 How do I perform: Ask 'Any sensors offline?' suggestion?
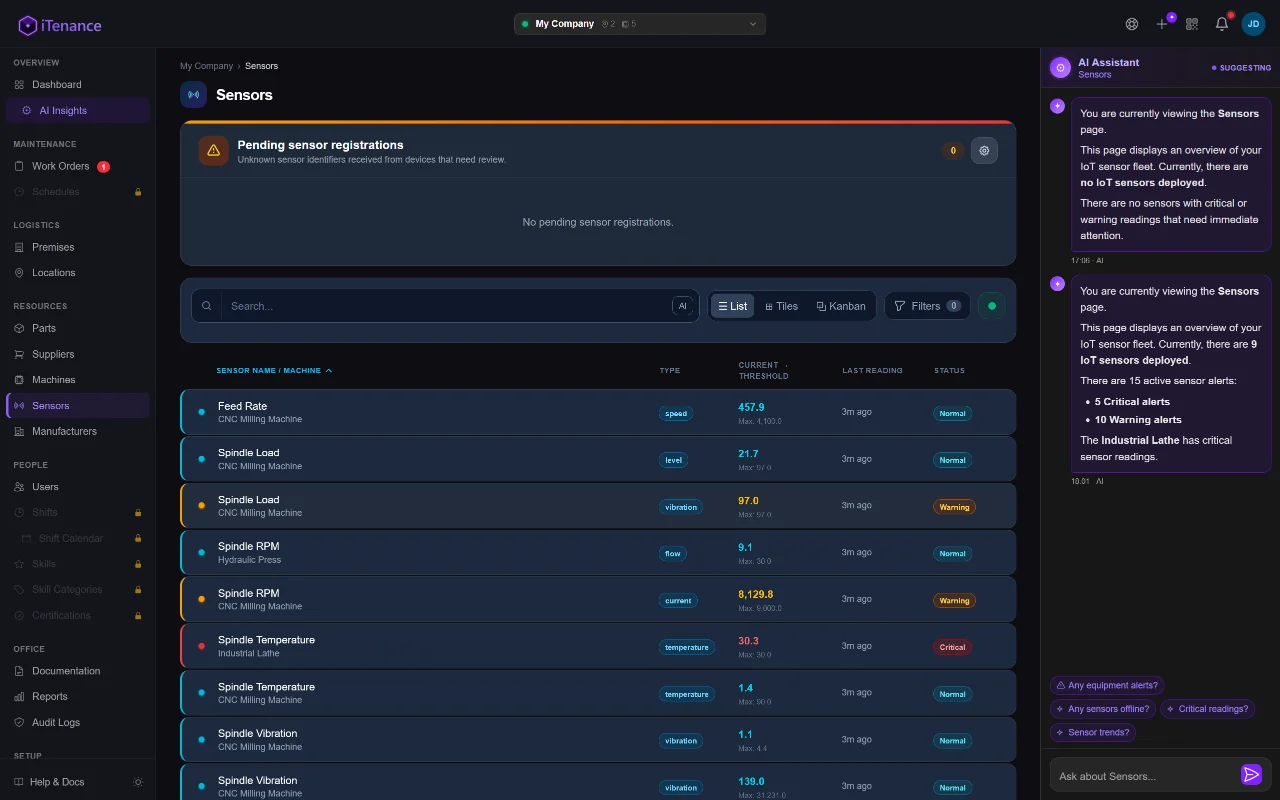point(1103,709)
